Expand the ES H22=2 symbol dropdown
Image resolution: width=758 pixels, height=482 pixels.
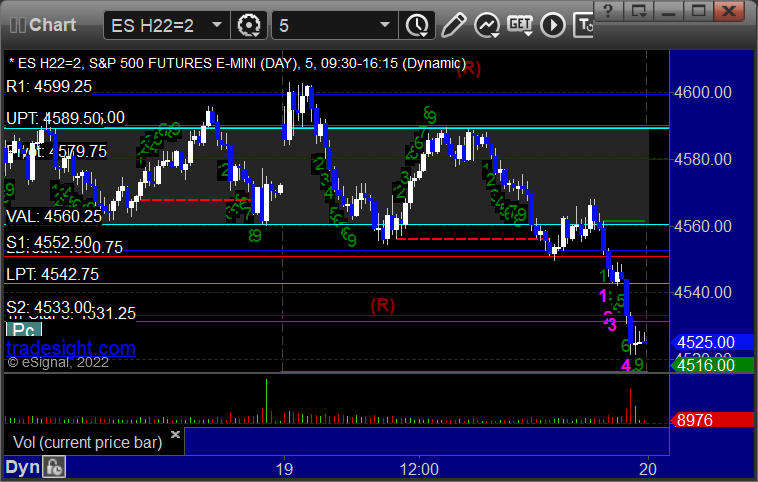[217, 24]
